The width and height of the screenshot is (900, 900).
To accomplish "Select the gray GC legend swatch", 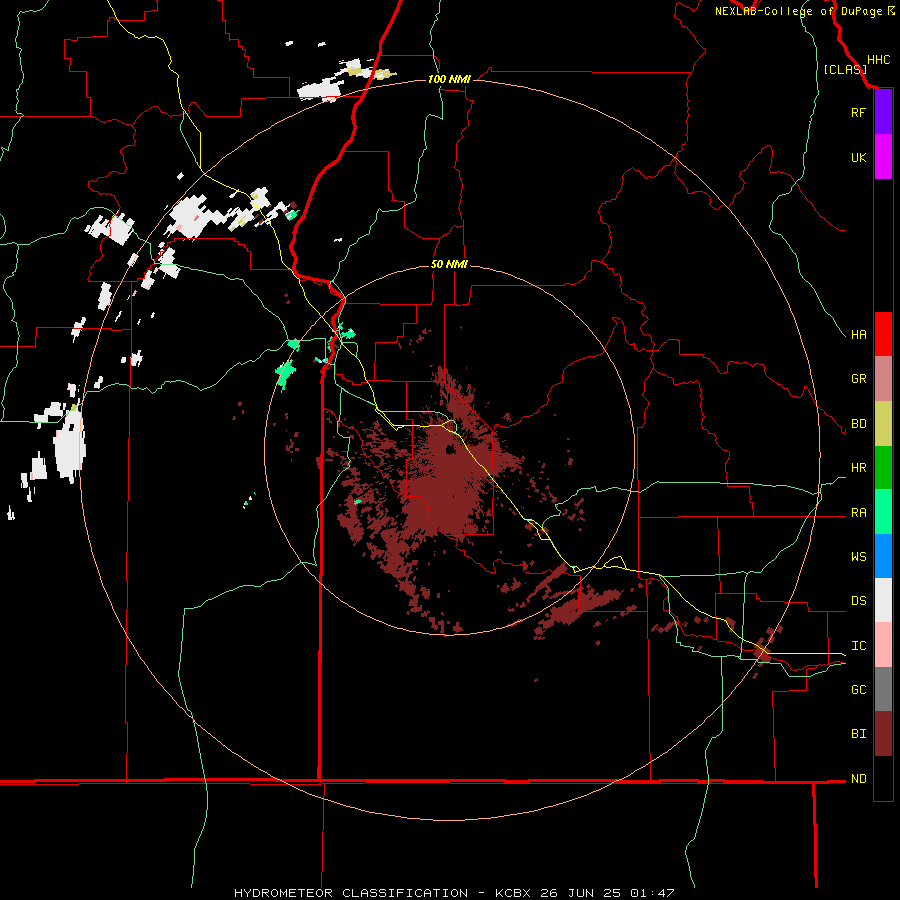I will pos(883,689).
